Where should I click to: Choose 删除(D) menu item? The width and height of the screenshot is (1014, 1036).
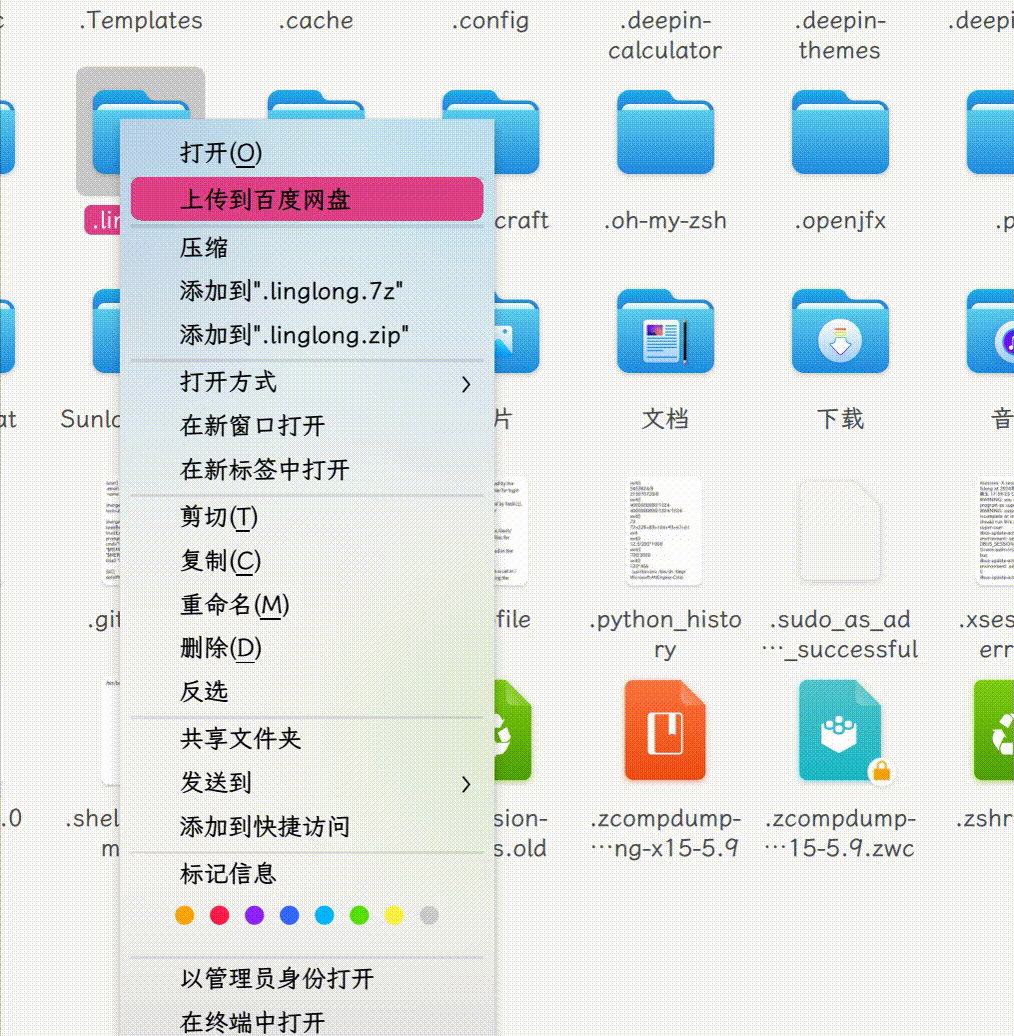[307, 648]
